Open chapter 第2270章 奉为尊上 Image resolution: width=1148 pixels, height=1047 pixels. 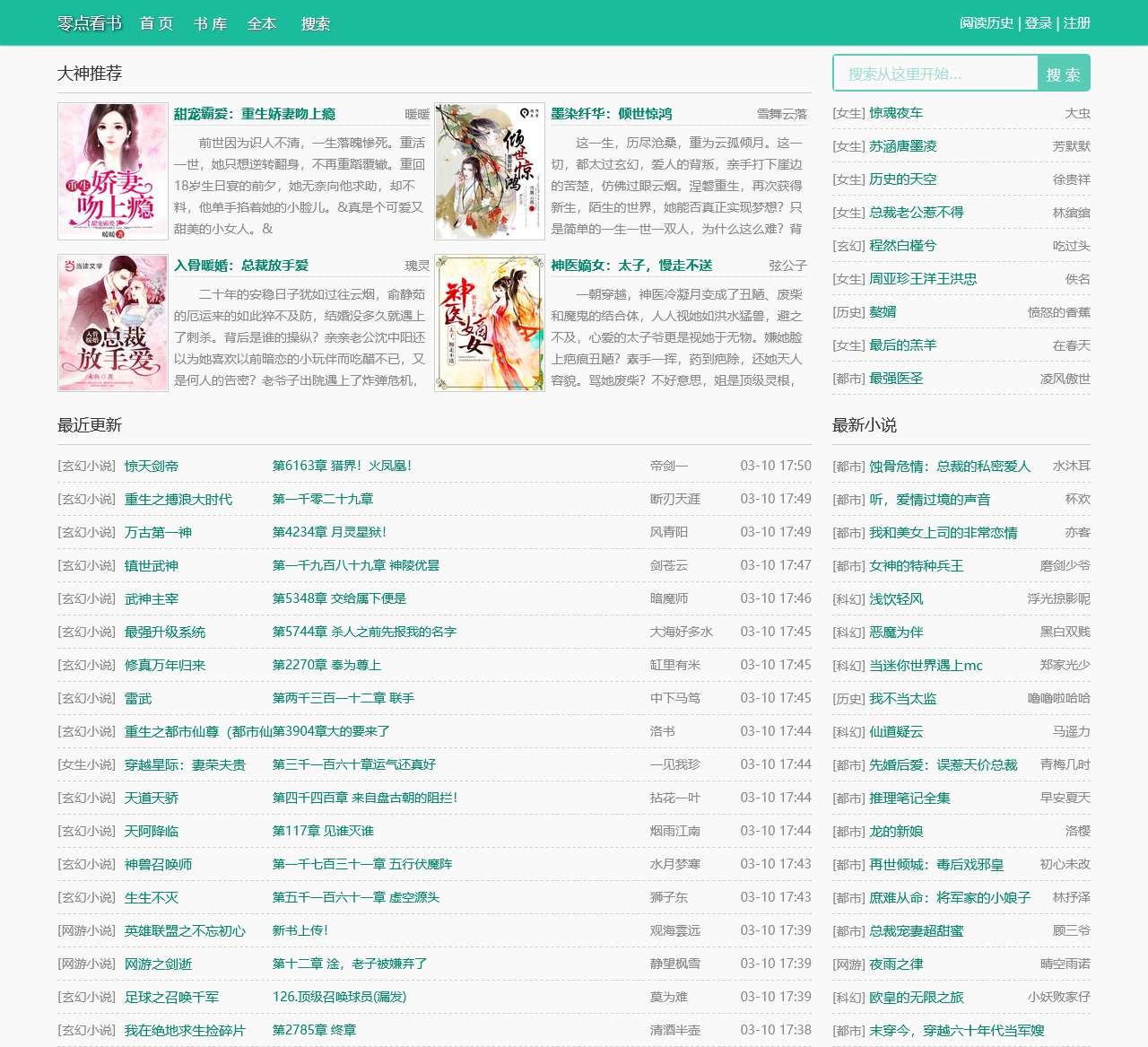click(327, 665)
